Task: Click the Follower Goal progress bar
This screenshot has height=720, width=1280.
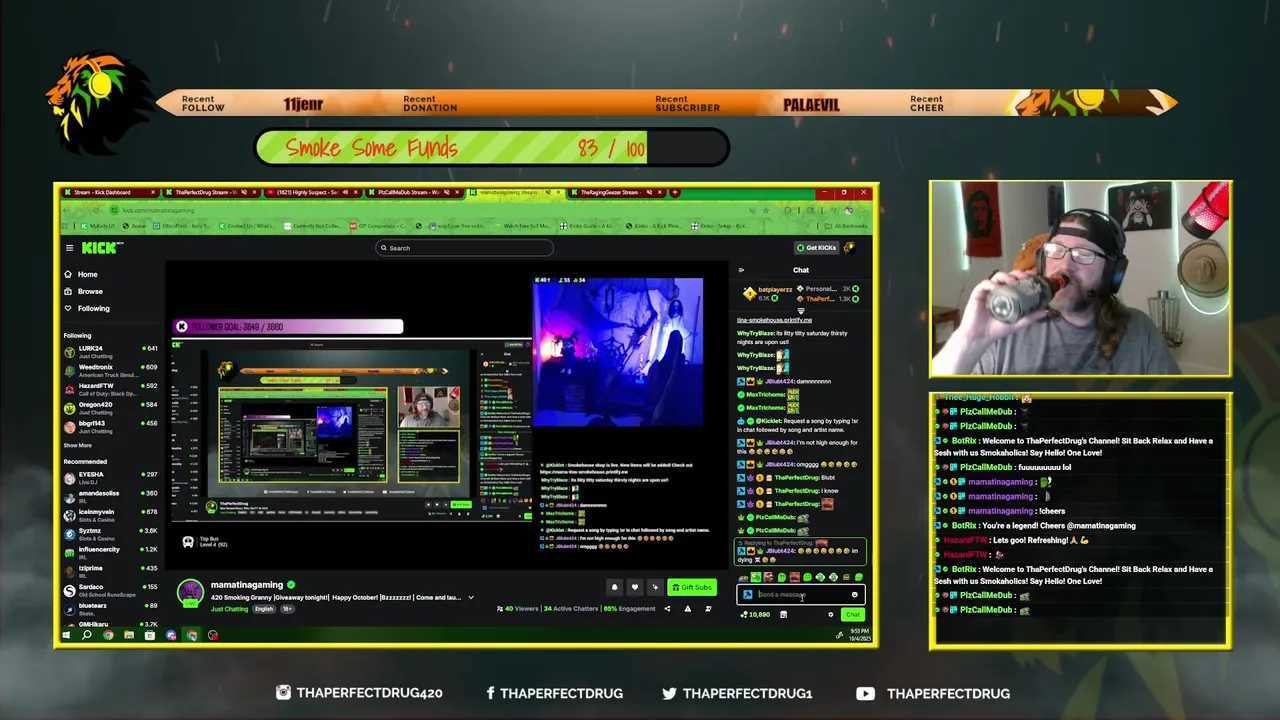Action: click(x=288, y=327)
